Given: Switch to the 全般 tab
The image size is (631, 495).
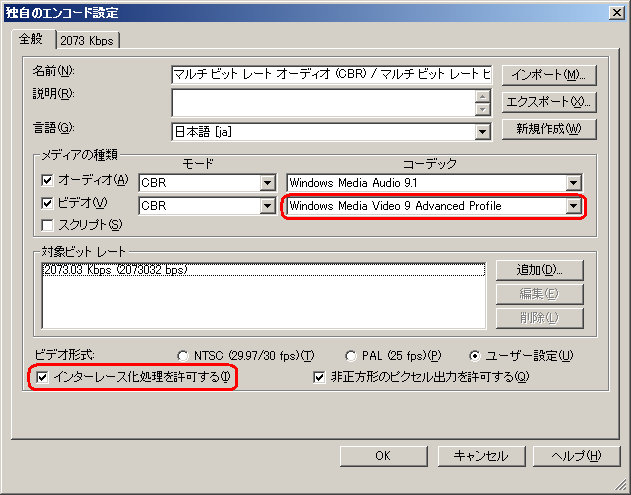Looking at the screenshot, I should tap(33, 39).
